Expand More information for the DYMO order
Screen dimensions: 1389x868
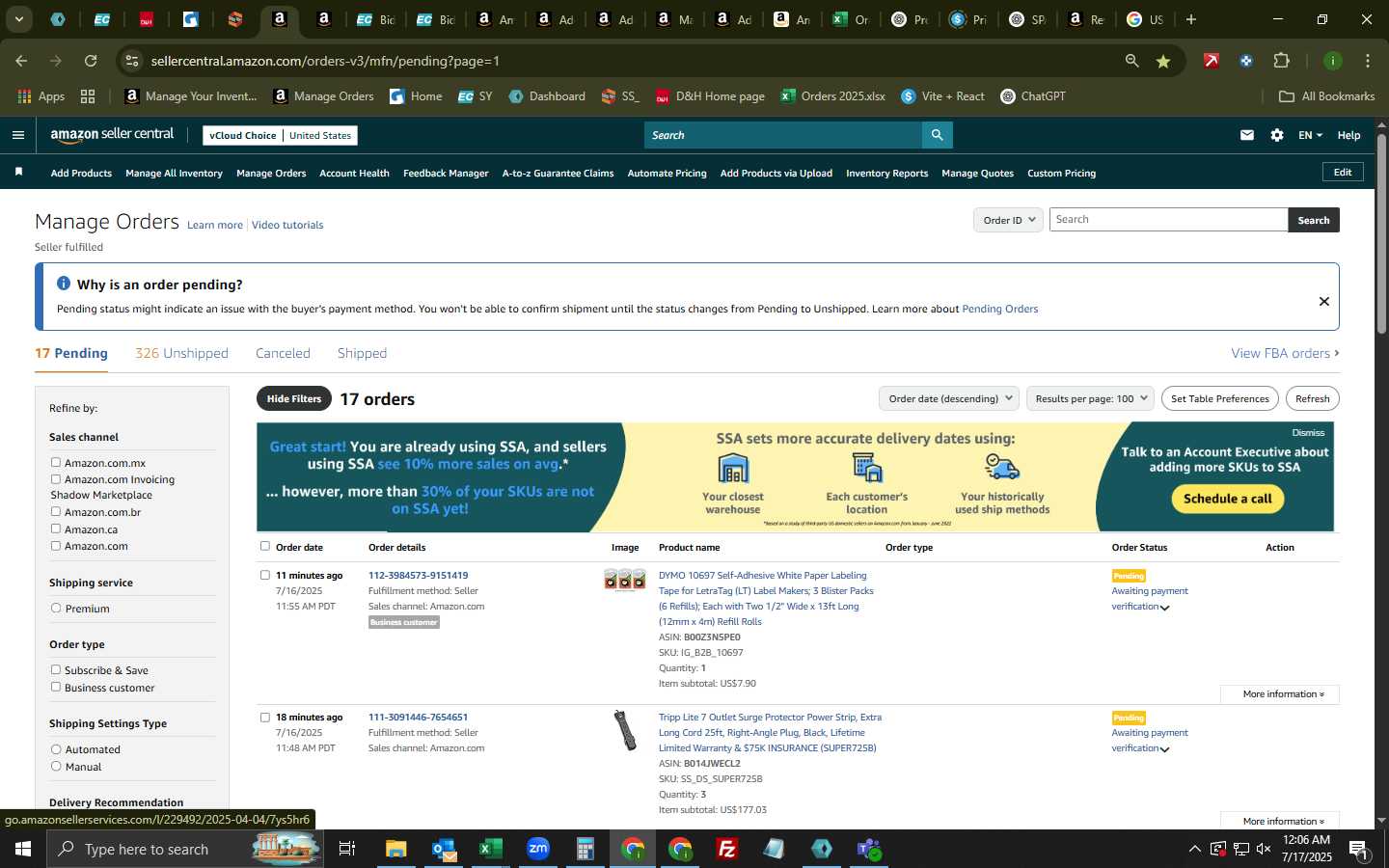tap(1279, 694)
